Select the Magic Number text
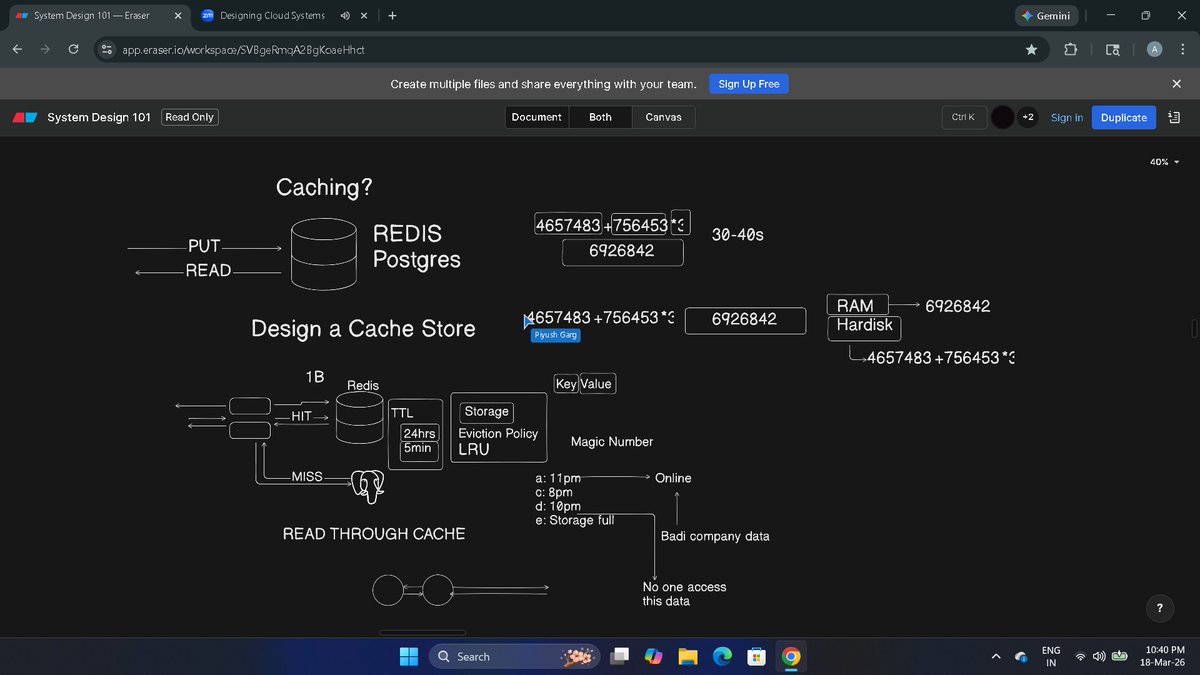The width and height of the screenshot is (1200, 675). (x=612, y=441)
